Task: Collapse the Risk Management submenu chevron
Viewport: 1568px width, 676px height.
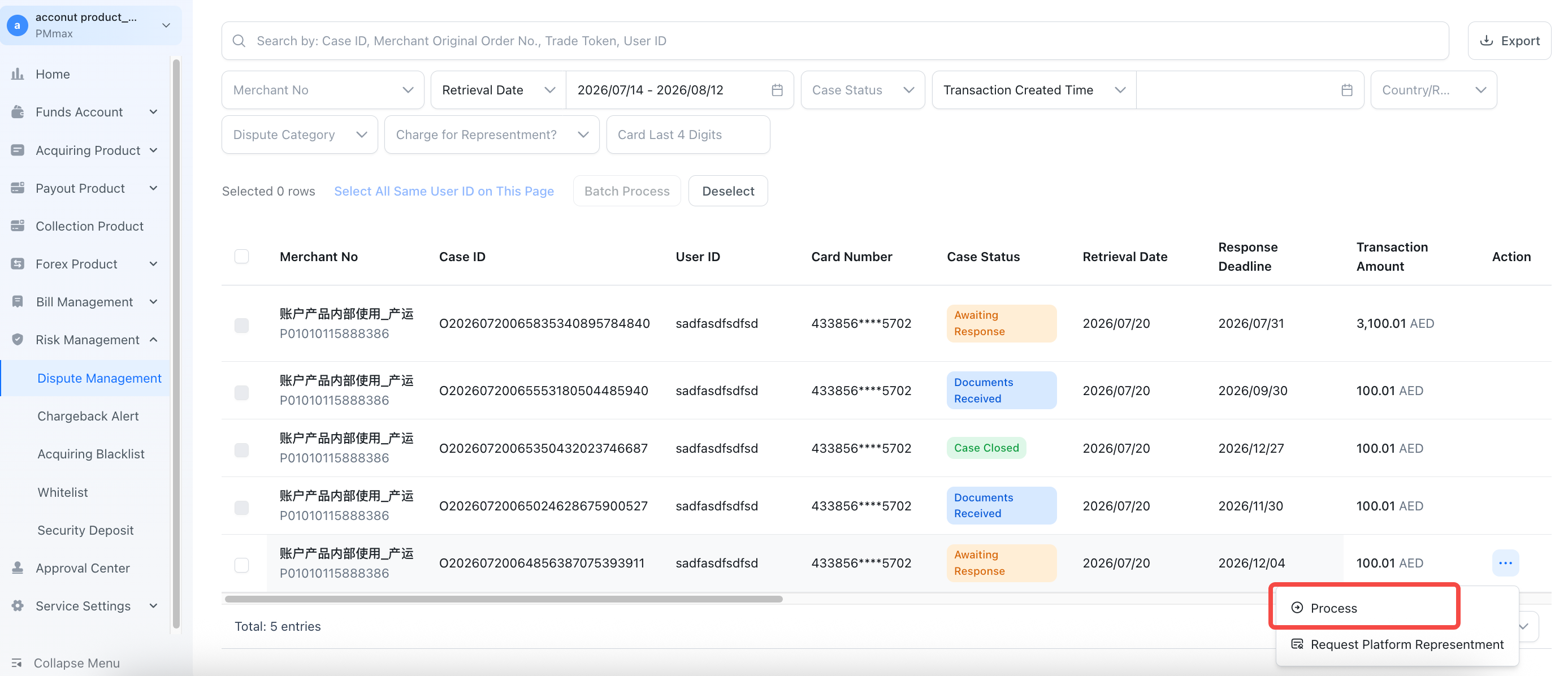Action: 153,340
